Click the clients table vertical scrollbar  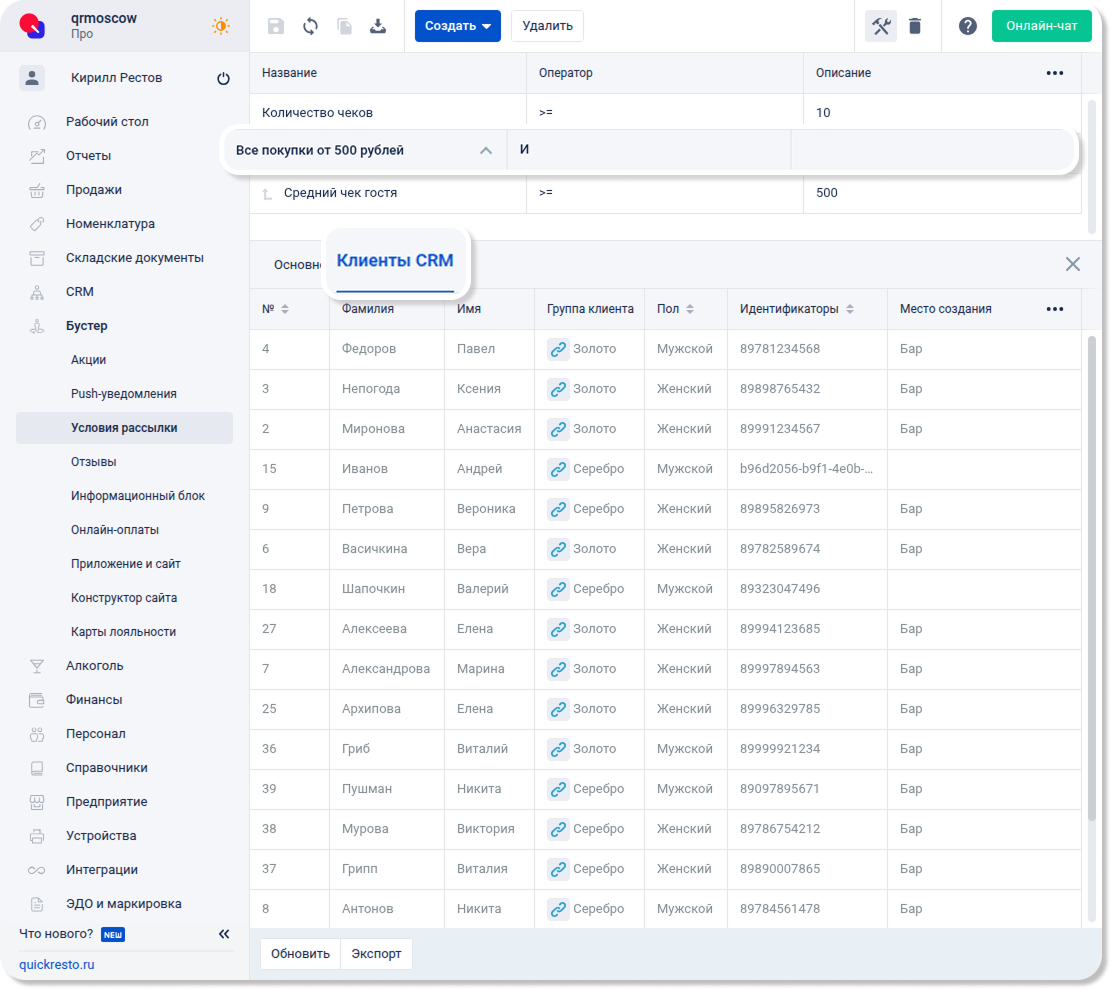[x=1091, y=600]
